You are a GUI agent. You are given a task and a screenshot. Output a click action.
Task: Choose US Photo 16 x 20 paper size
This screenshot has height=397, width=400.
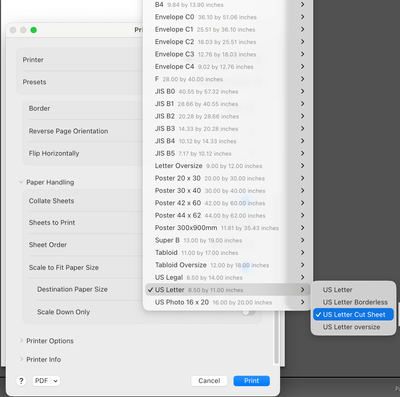(x=228, y=302)
